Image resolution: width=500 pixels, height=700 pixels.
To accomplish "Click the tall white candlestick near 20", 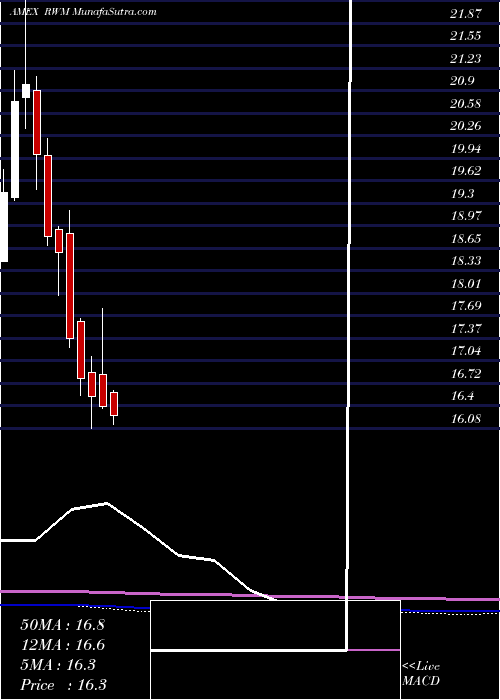I will pyautogui.click(x=15, y=150).
